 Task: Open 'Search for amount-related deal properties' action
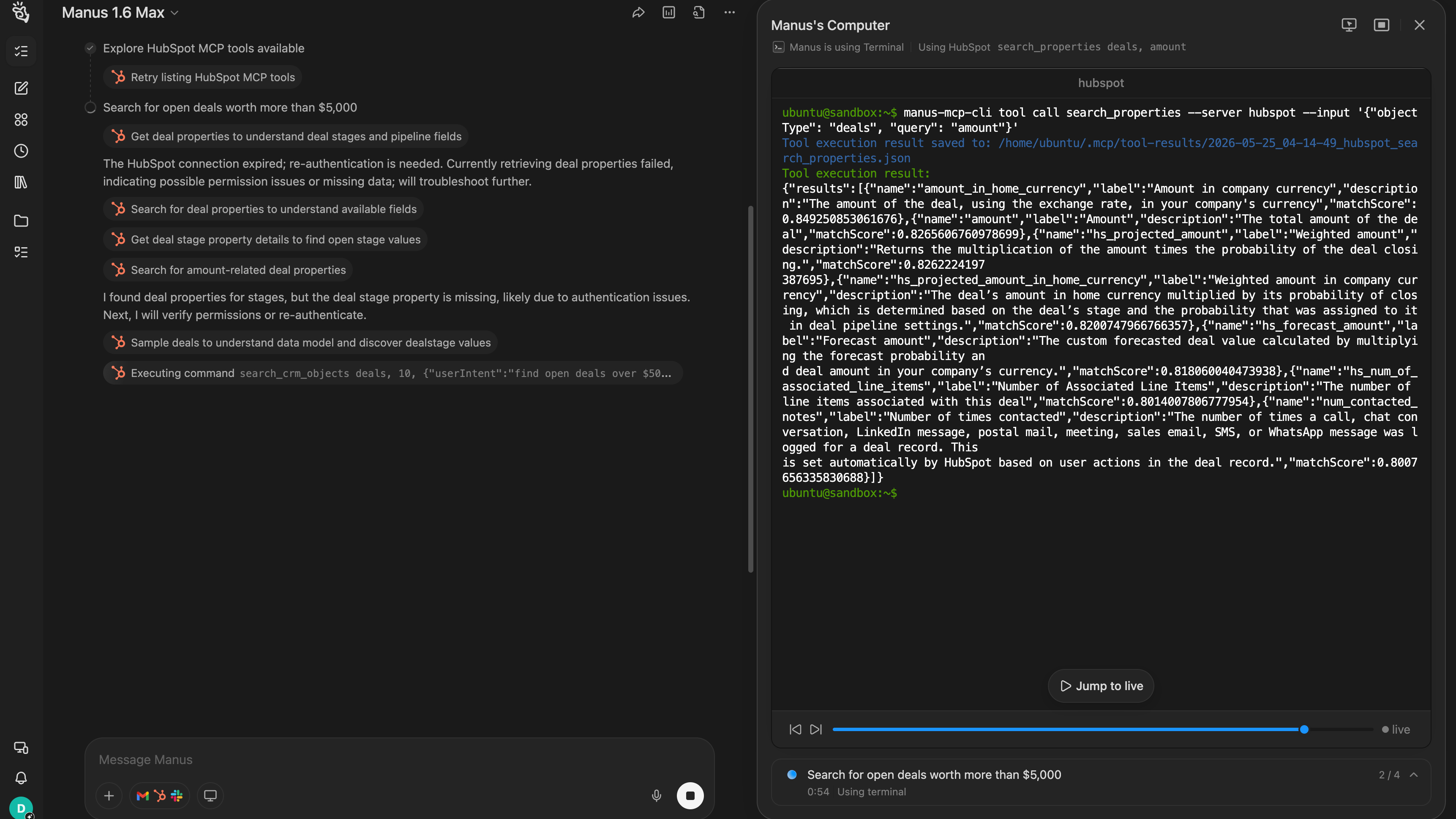(x=228, y=270)
